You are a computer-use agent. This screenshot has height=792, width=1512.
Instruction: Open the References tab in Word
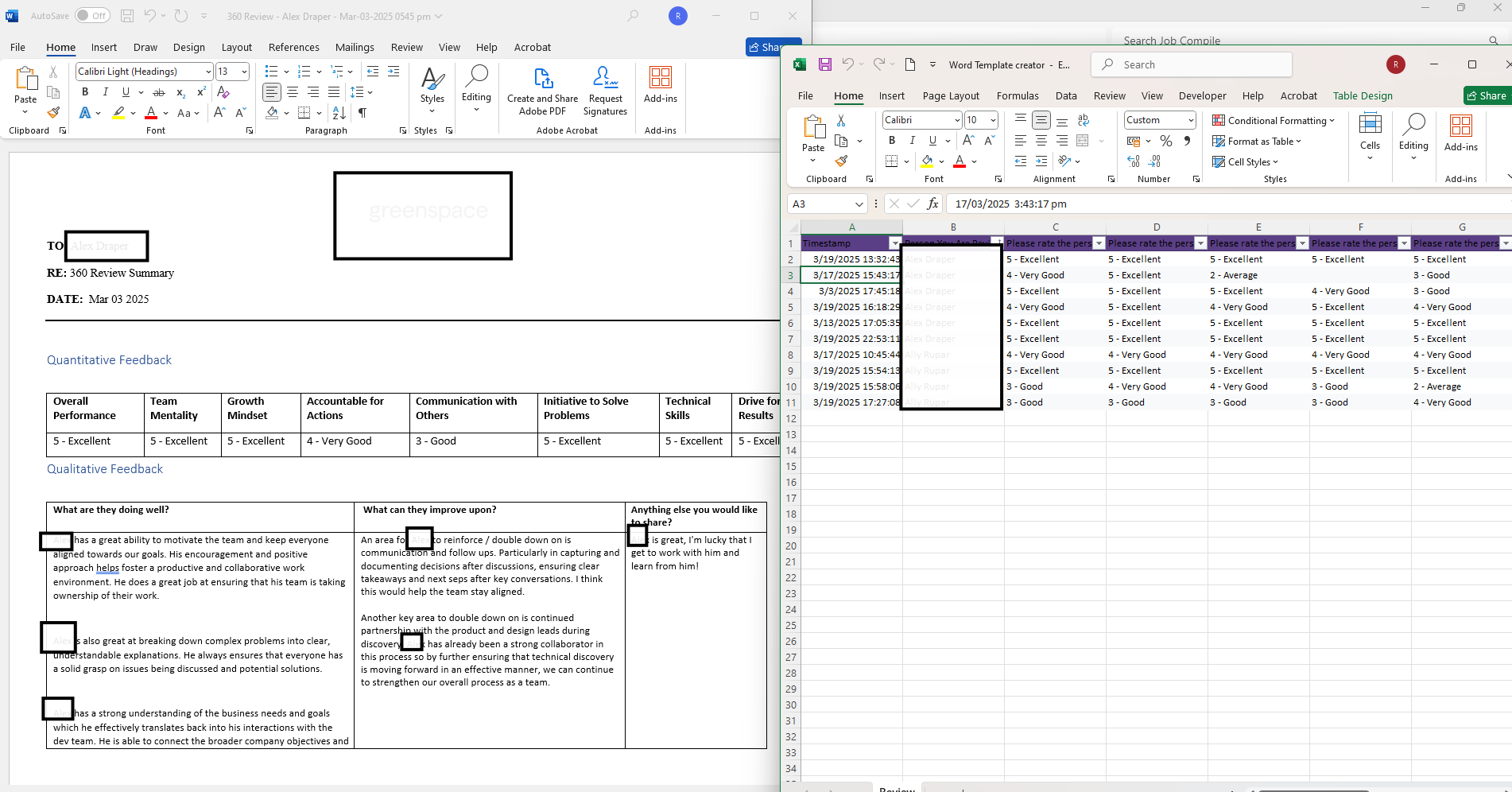point(293,48)
